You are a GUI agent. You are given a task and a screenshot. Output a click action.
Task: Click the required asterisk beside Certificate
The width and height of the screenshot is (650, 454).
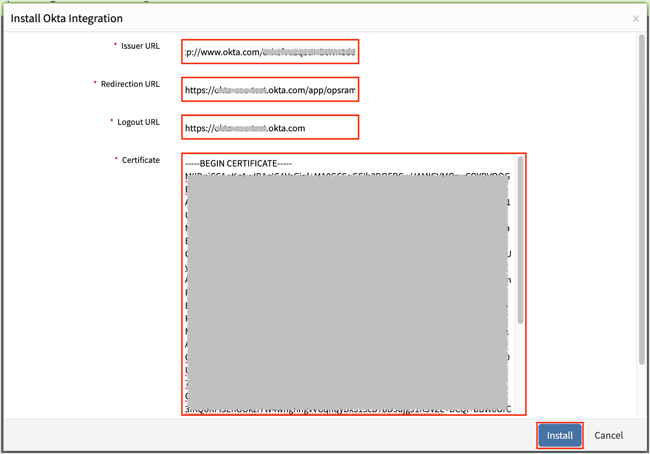115,159
